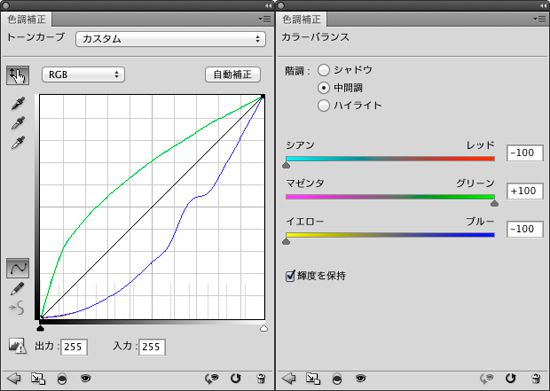Select the ハイライト tone radio button
The width and height of the screenshot is (550, 391).
[x=323, y=105]
